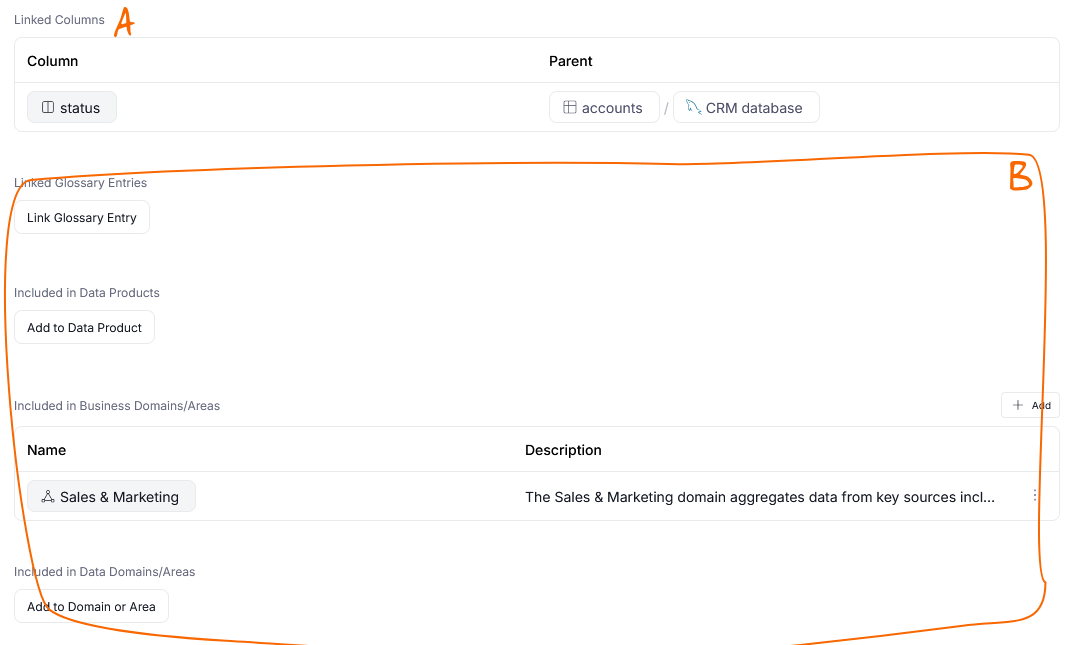Click the database icon beside CRM database
Screen dimensions: 1072x645
pos(693,108)
